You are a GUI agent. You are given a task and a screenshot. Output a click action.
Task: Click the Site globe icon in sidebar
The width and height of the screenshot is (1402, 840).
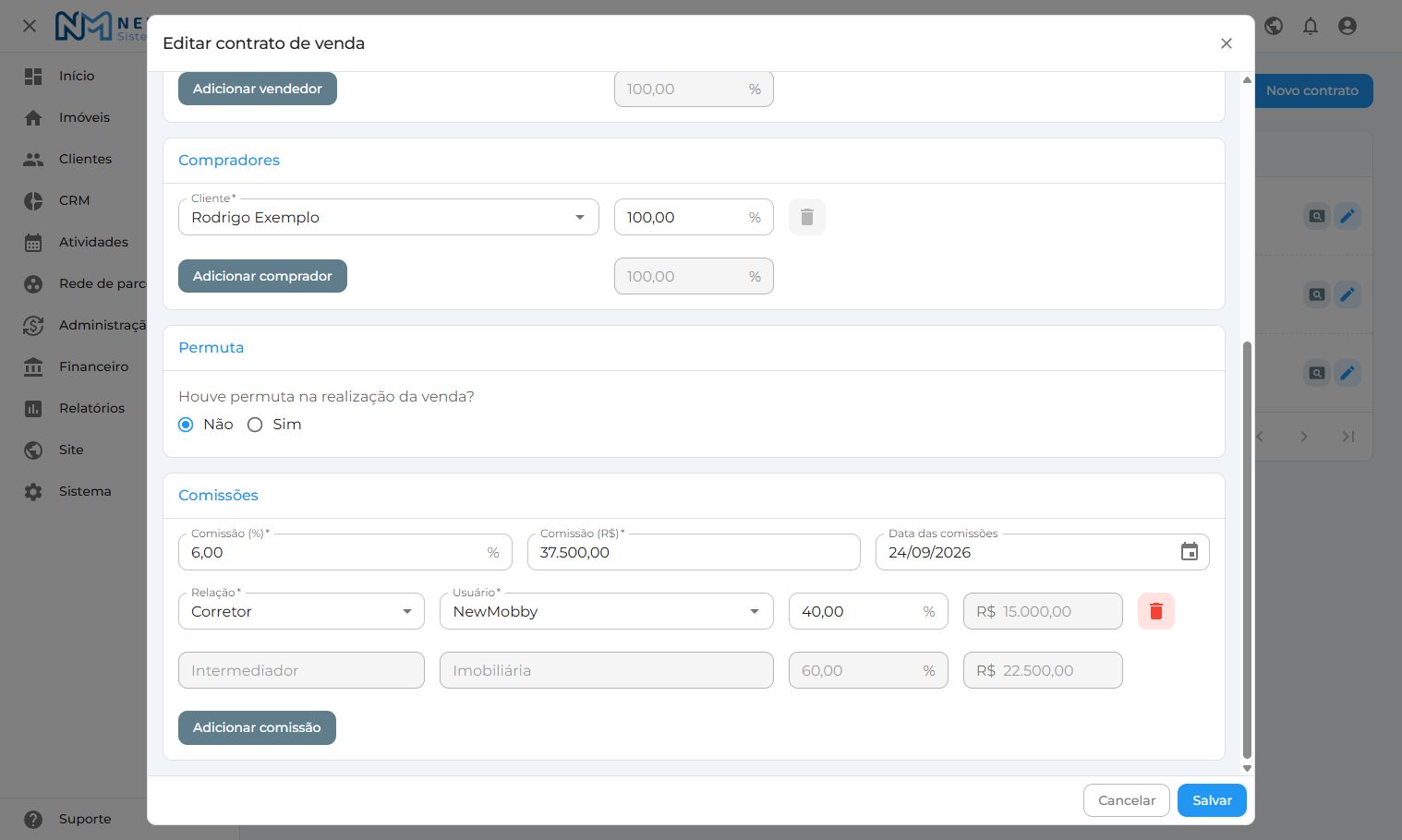(x=33, y=450)
